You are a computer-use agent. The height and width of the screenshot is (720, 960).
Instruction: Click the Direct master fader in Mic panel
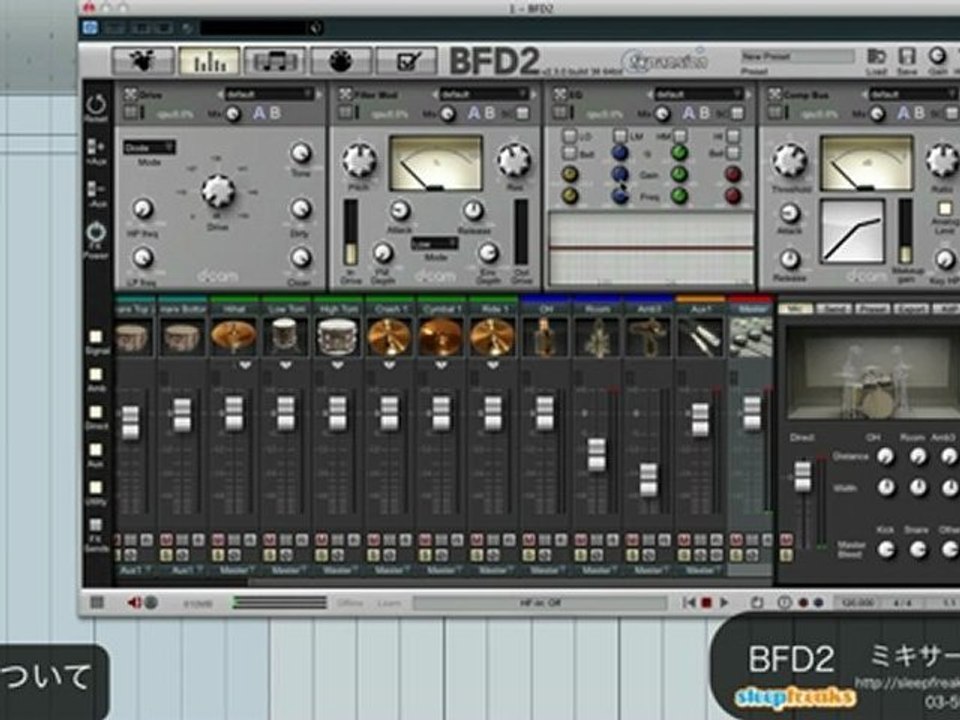coord(803,477)
